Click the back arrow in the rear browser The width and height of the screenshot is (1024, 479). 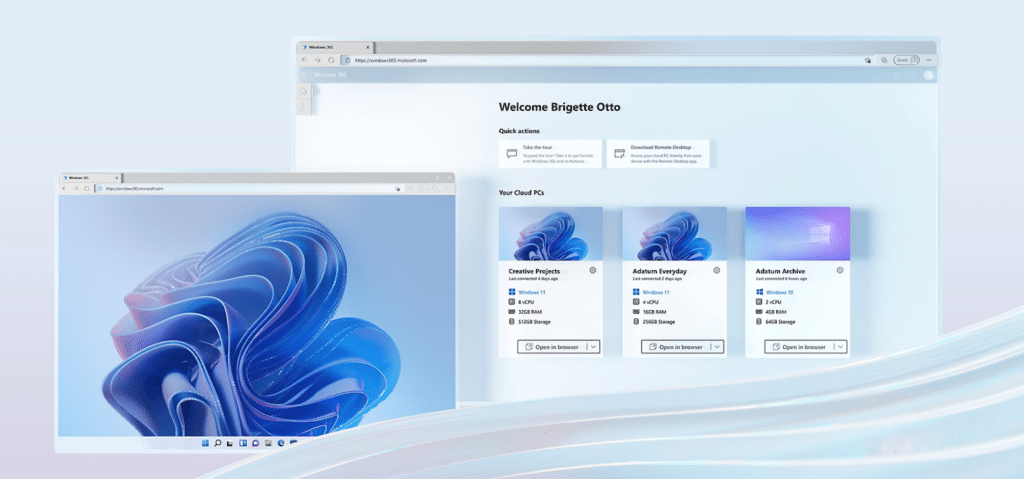(305, 60)
